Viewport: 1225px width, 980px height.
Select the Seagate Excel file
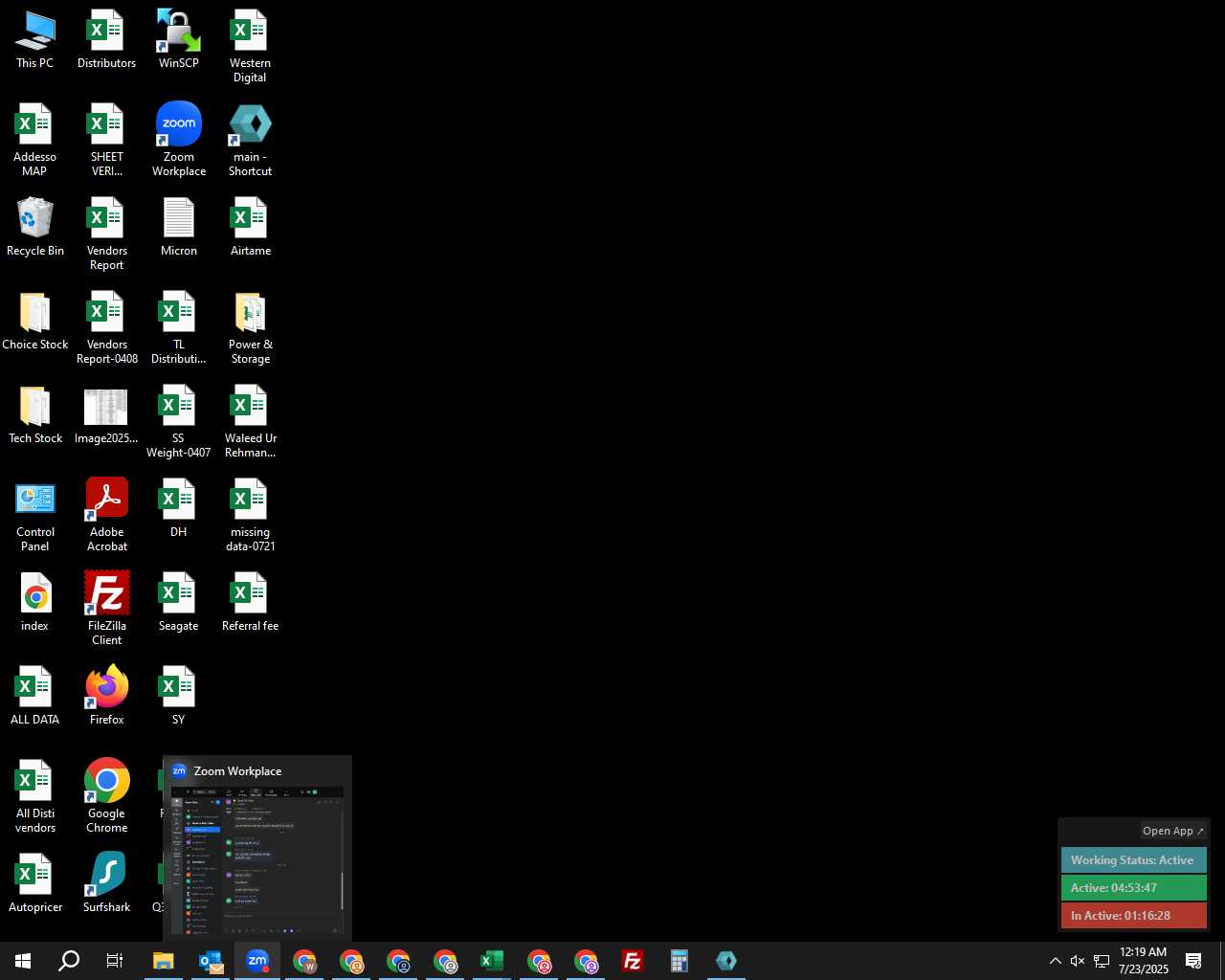[x=179, y=603]
